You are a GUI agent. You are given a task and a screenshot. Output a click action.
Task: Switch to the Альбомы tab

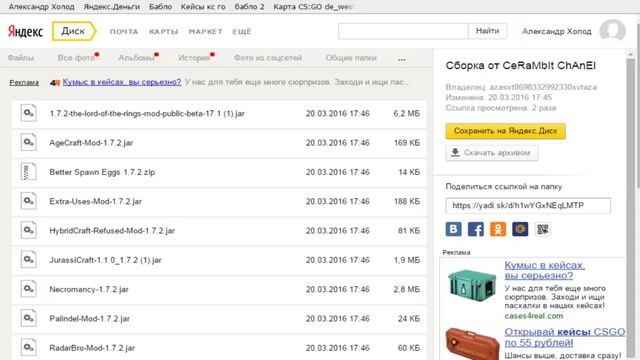[136, 58]
